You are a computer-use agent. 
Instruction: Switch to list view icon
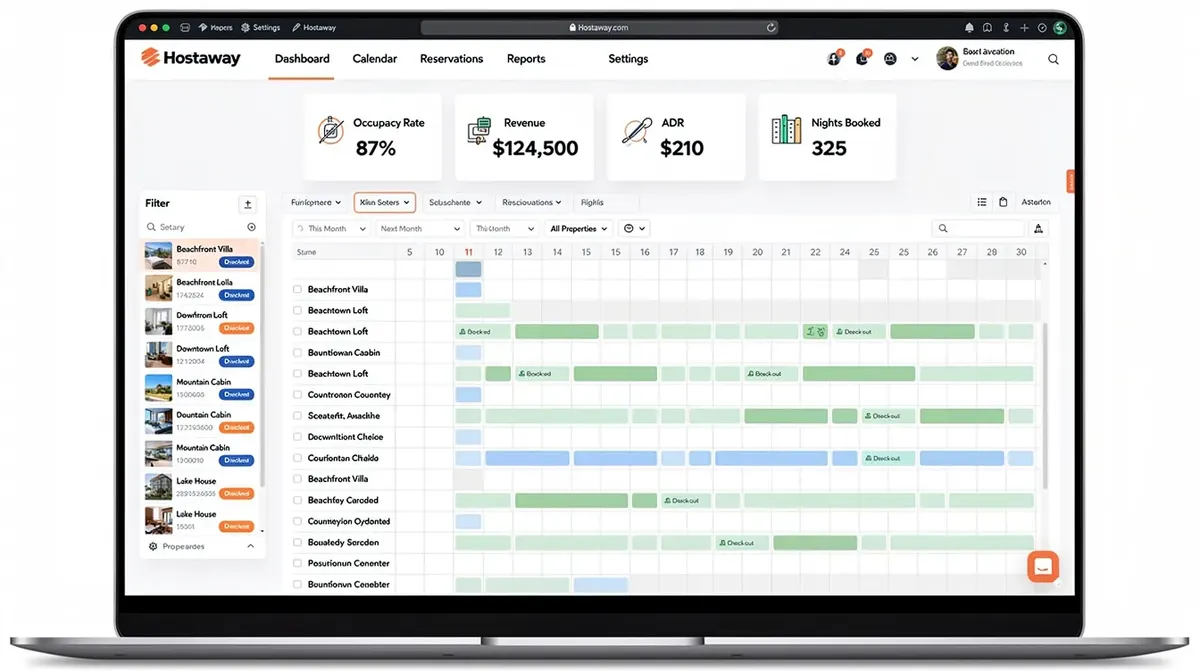(x=982, y=202)
